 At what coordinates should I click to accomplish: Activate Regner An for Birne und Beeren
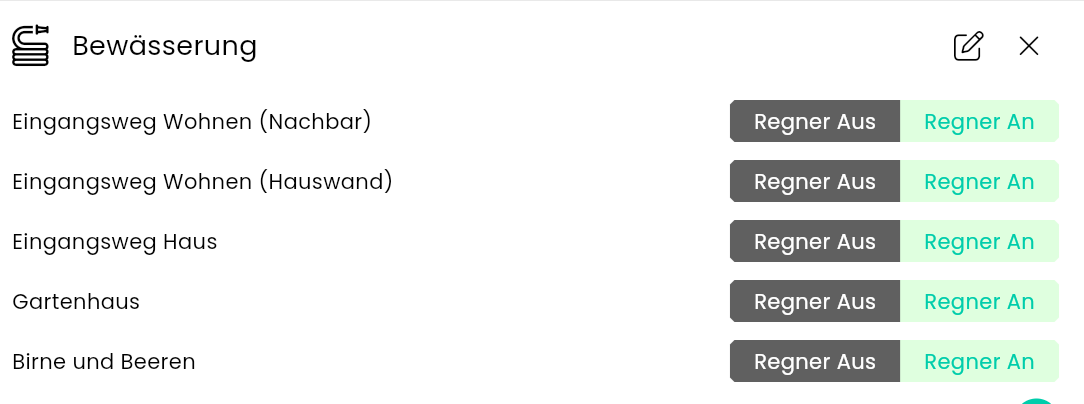[x=979, y=362]
